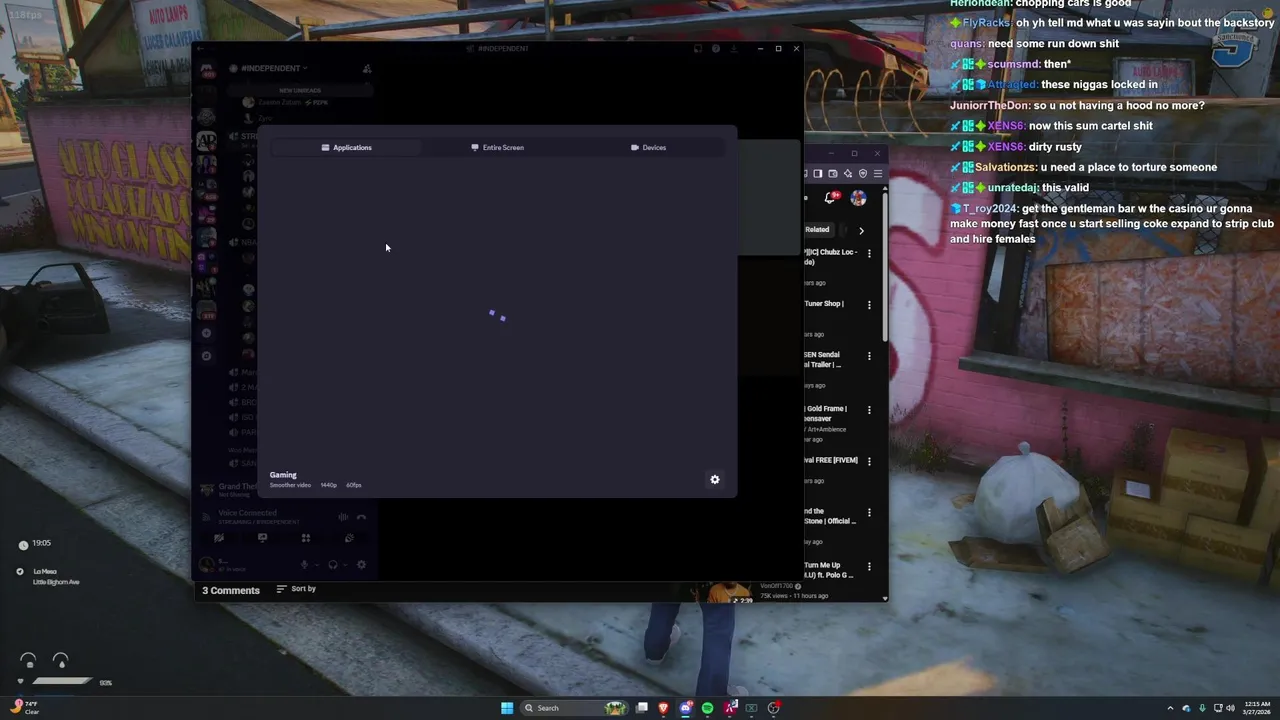Open options for Tuner Shop video
The width and height of the screenshot is (1280, 720).
click(x=869, y=305)
